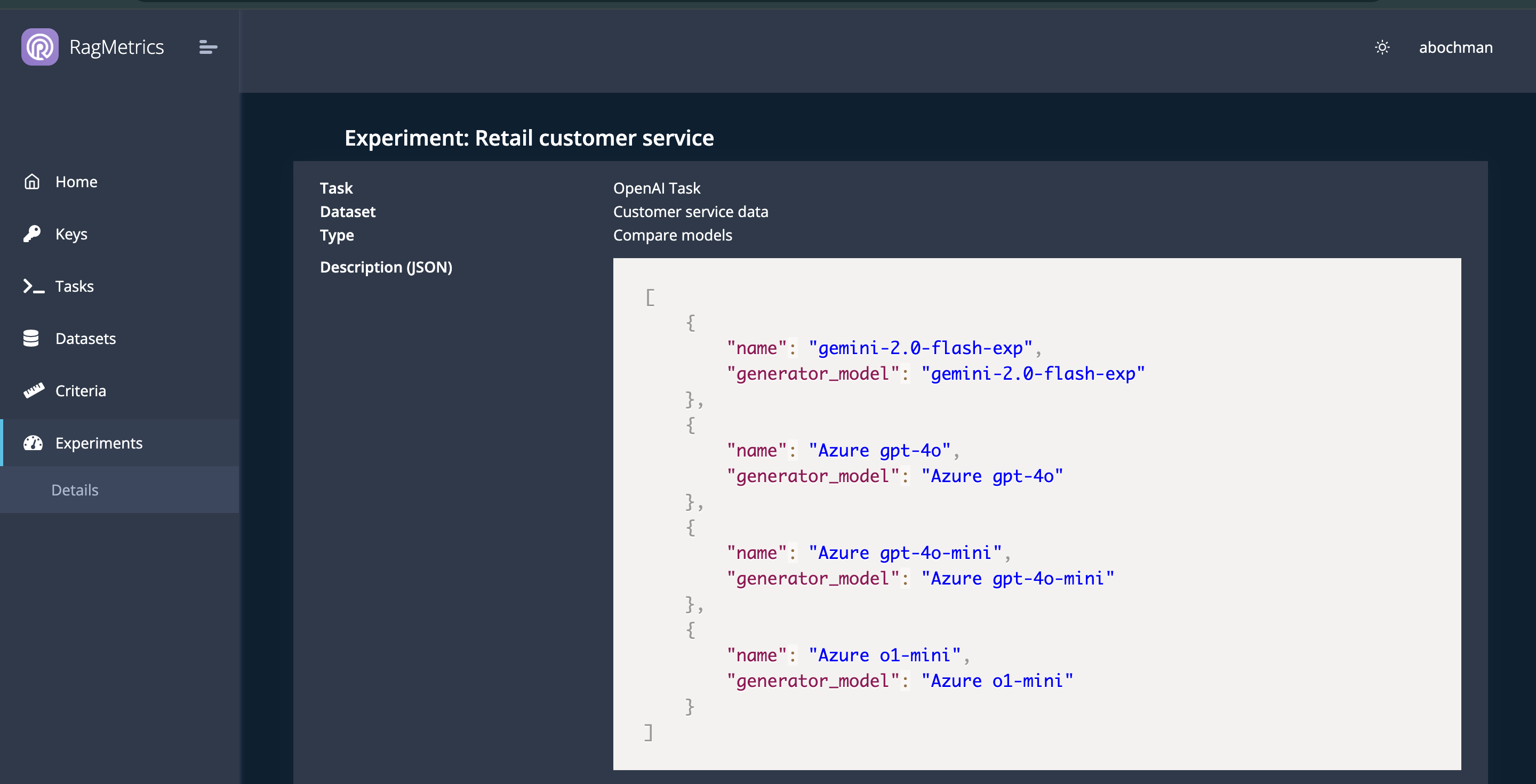Open the Criteria page
1536x784 pixels.
coord(81,390)
